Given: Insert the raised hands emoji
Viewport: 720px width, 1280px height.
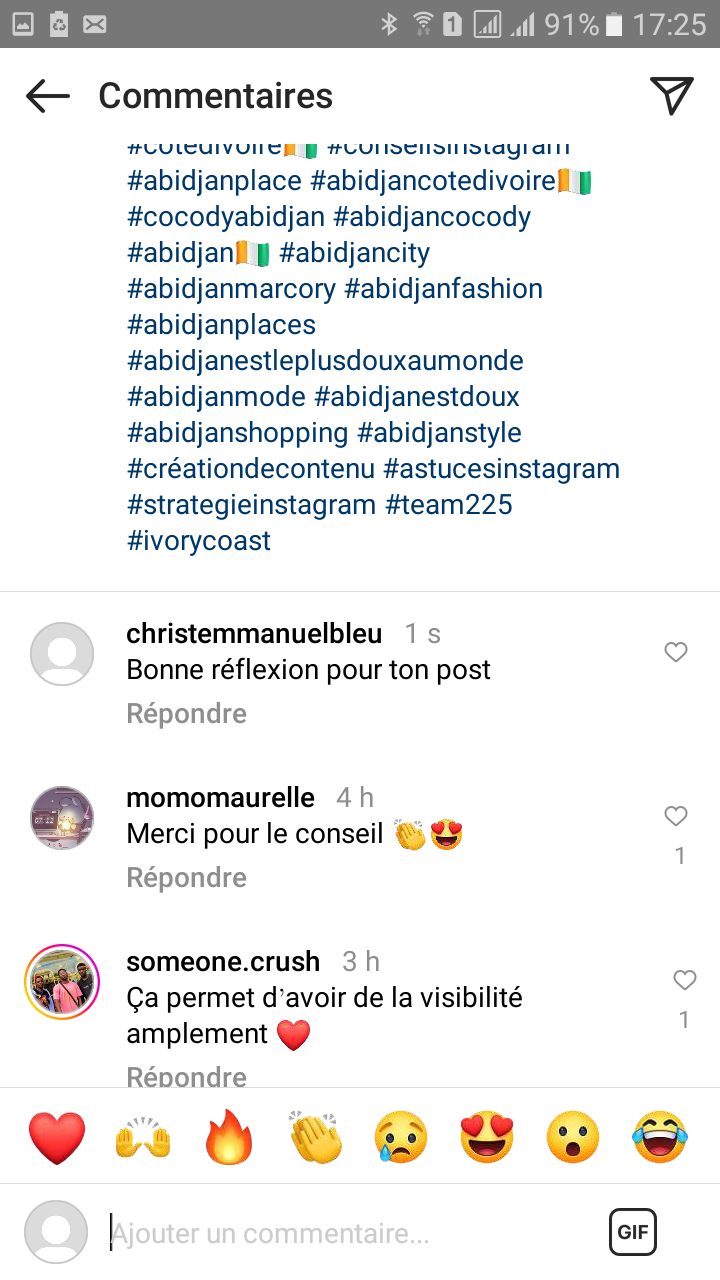Looking at the screenshot, I should (143, 1137).
